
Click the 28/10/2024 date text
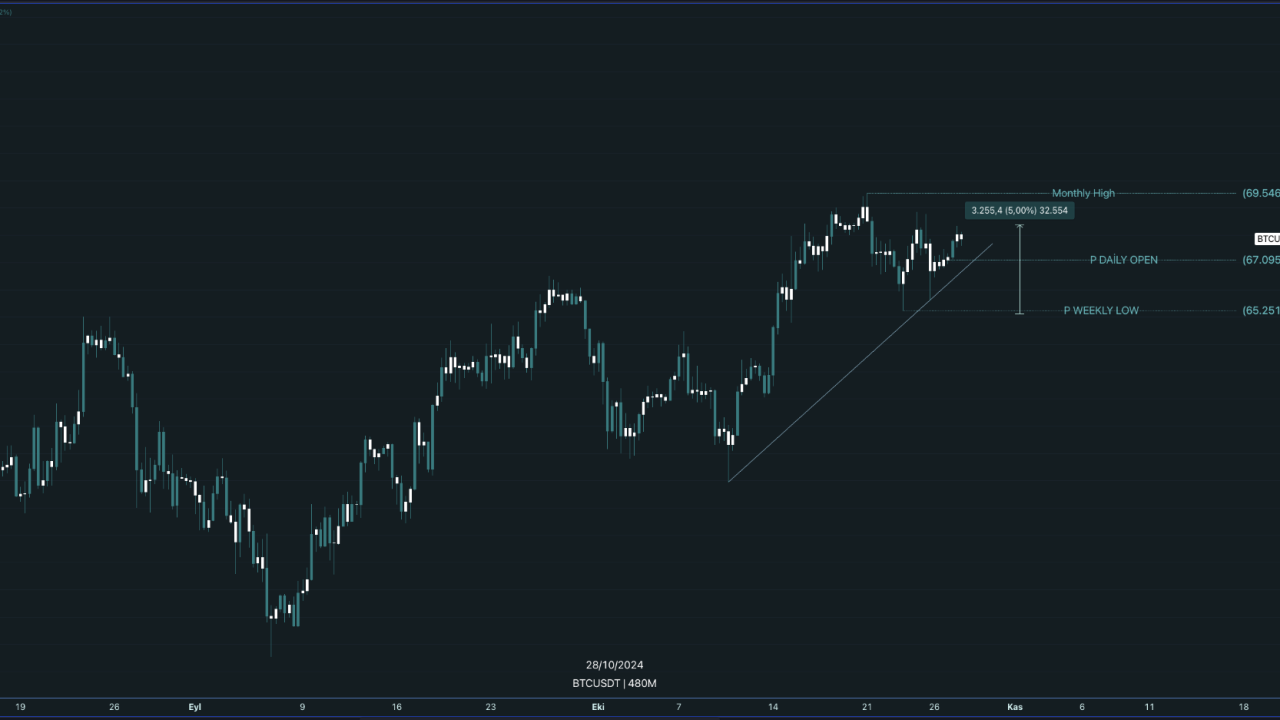614,665
